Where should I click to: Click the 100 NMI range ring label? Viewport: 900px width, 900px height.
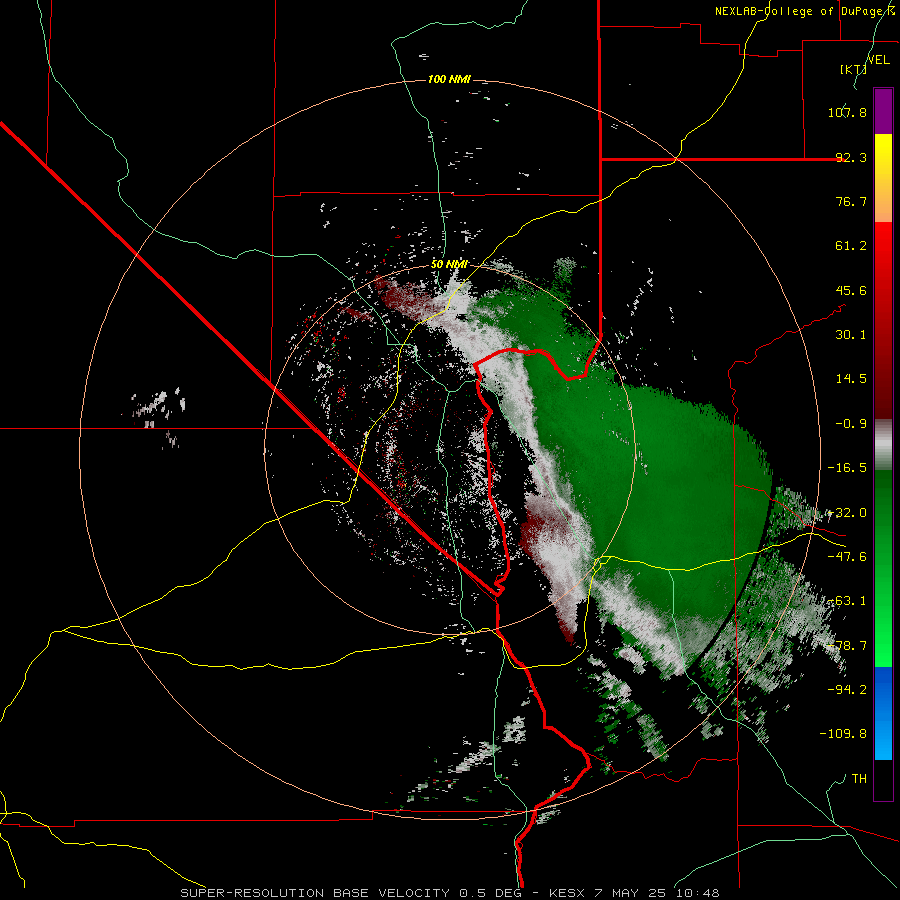449,79
